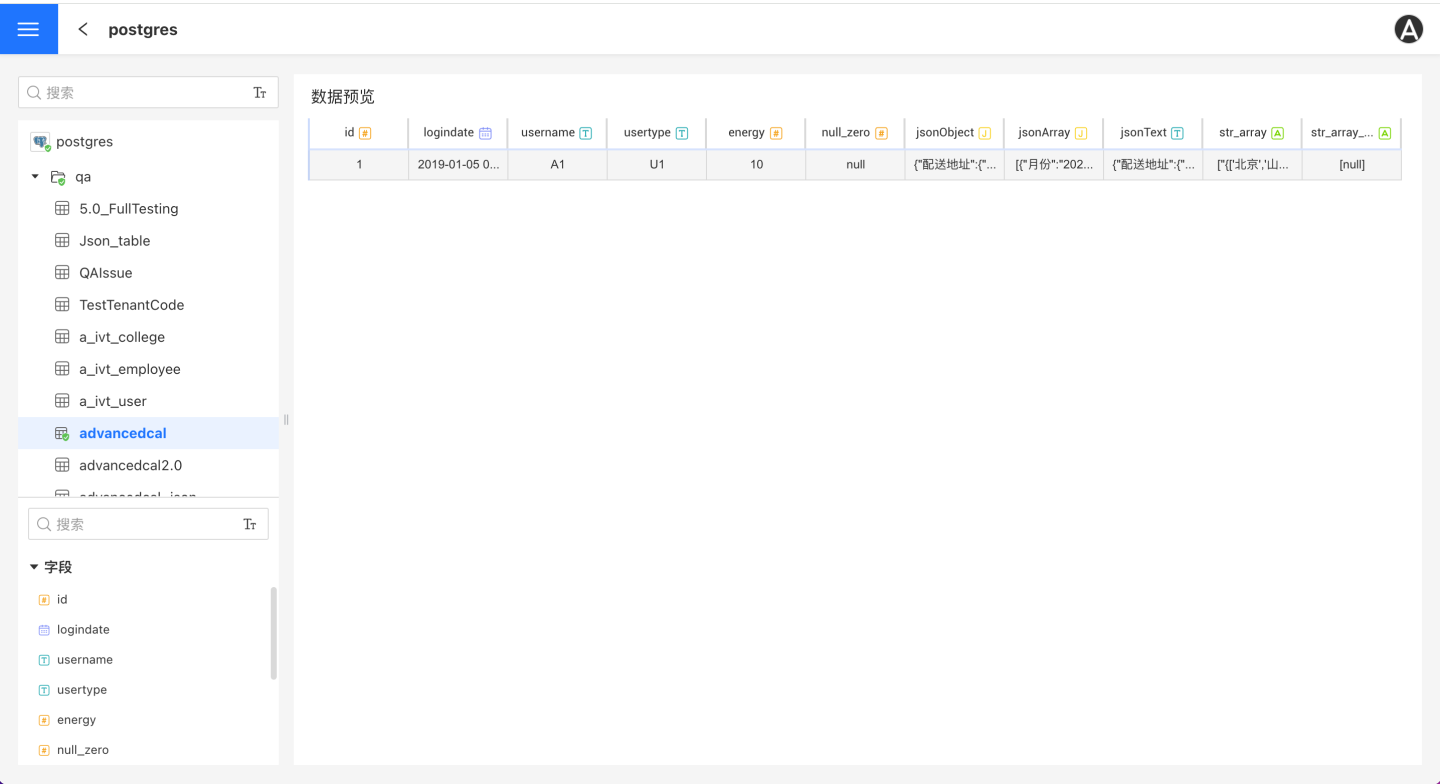Viewport: 1440px width, 784px height.
Task: Click the fields list vertical scrollbar
Action: click(273, 633)
